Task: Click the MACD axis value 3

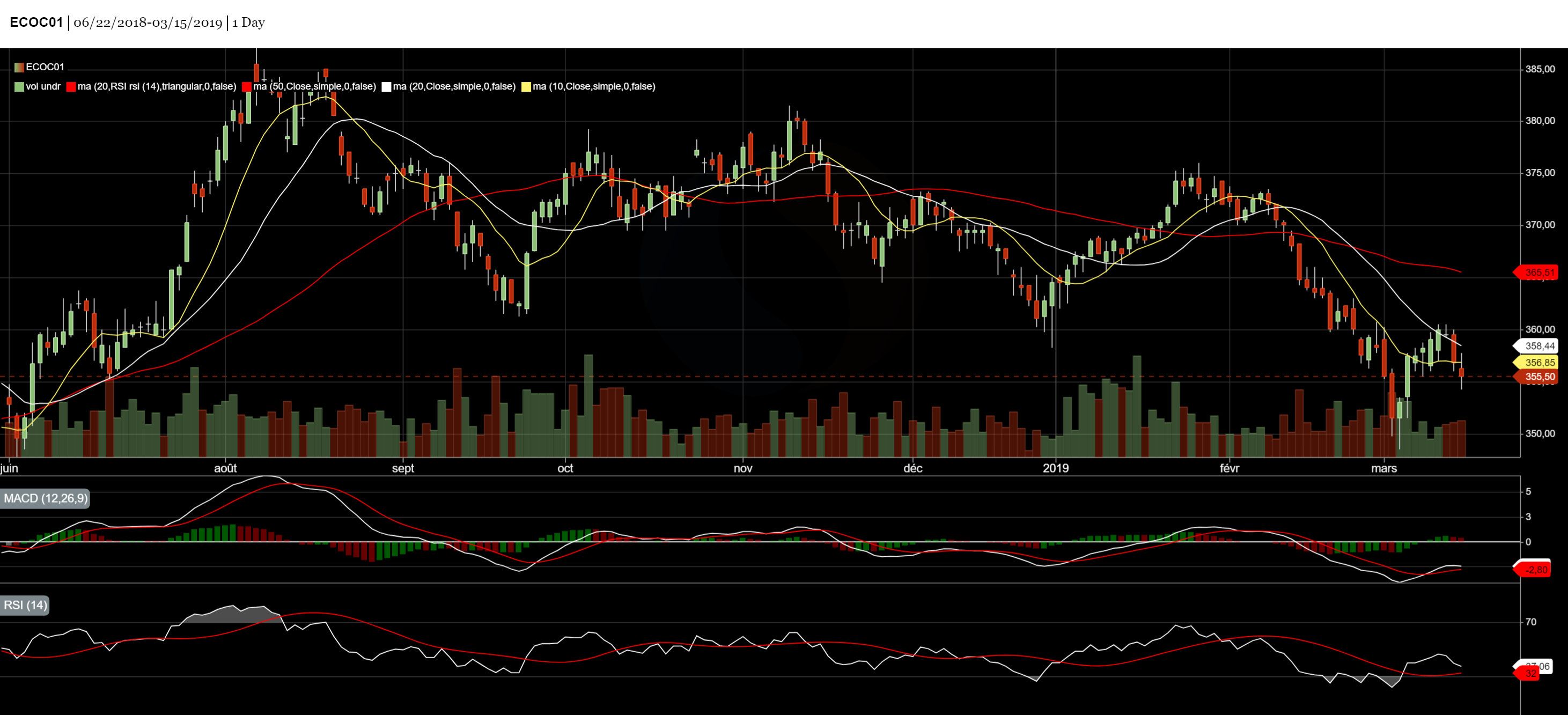Action: click(x=1528, y=517)
